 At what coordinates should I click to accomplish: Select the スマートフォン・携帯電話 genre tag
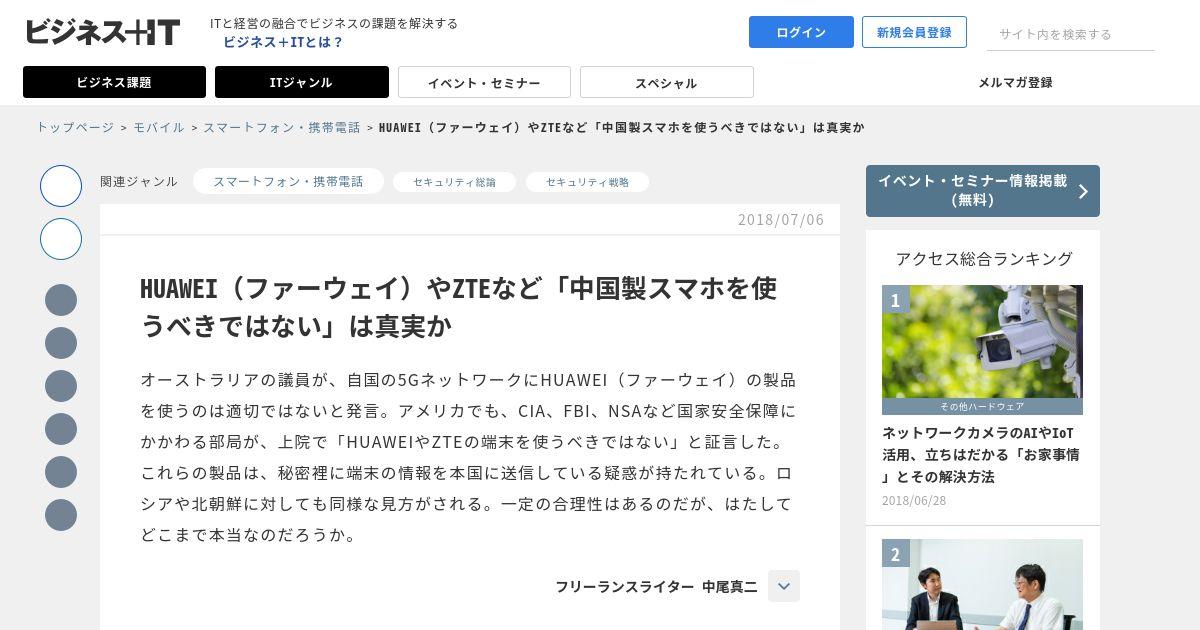tap(288, 181)
